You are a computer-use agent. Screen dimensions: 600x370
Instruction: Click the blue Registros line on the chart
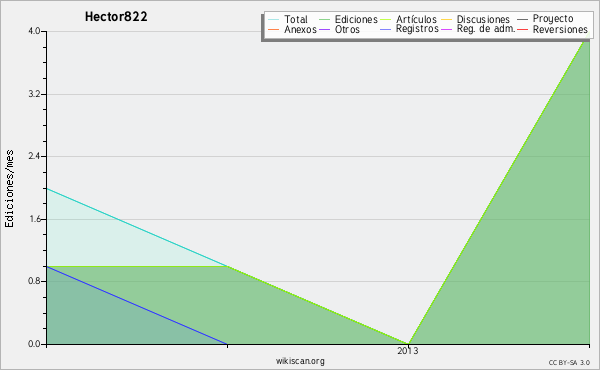tap(137, 305)
